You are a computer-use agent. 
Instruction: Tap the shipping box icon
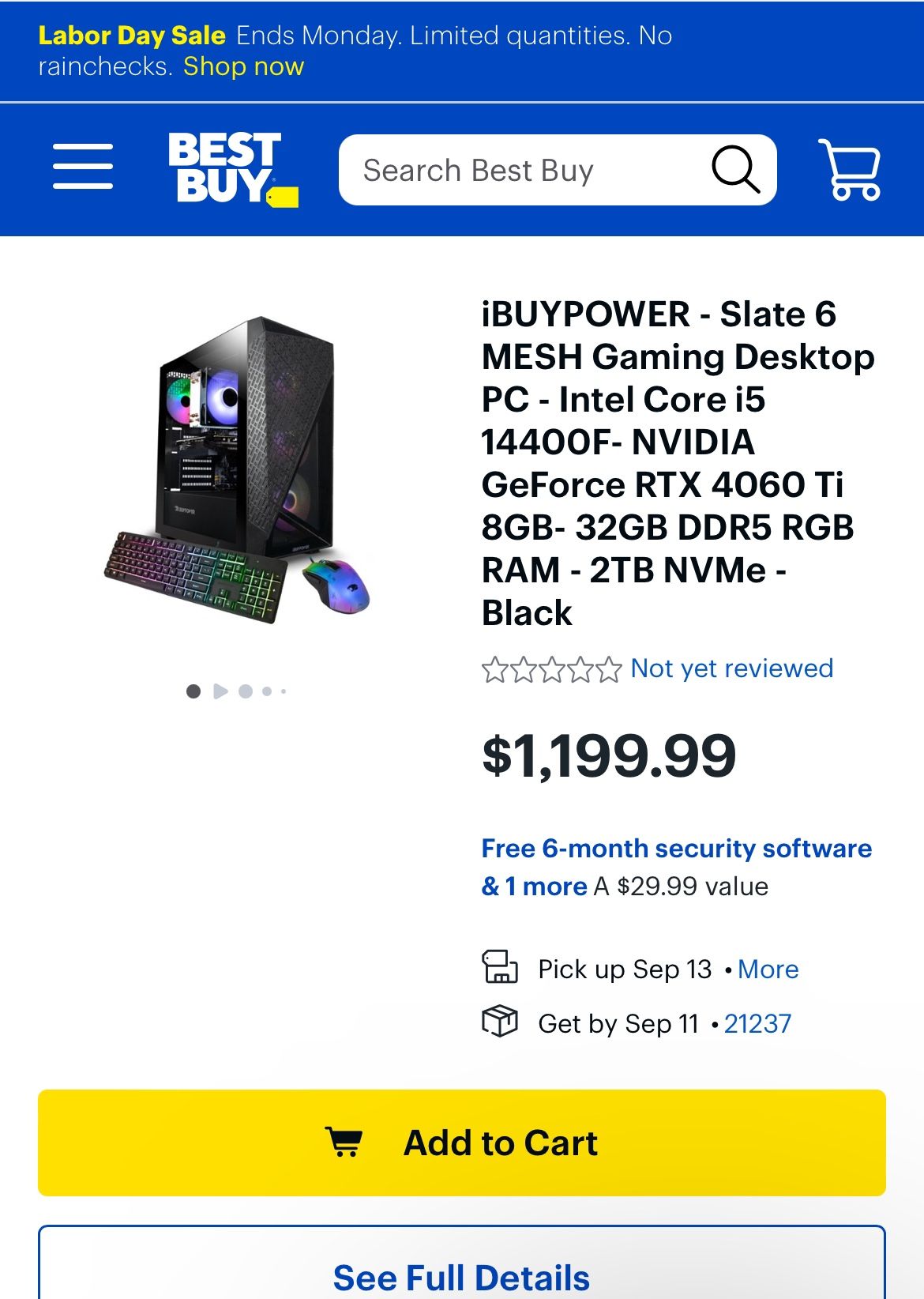(x=500, y=1021)
